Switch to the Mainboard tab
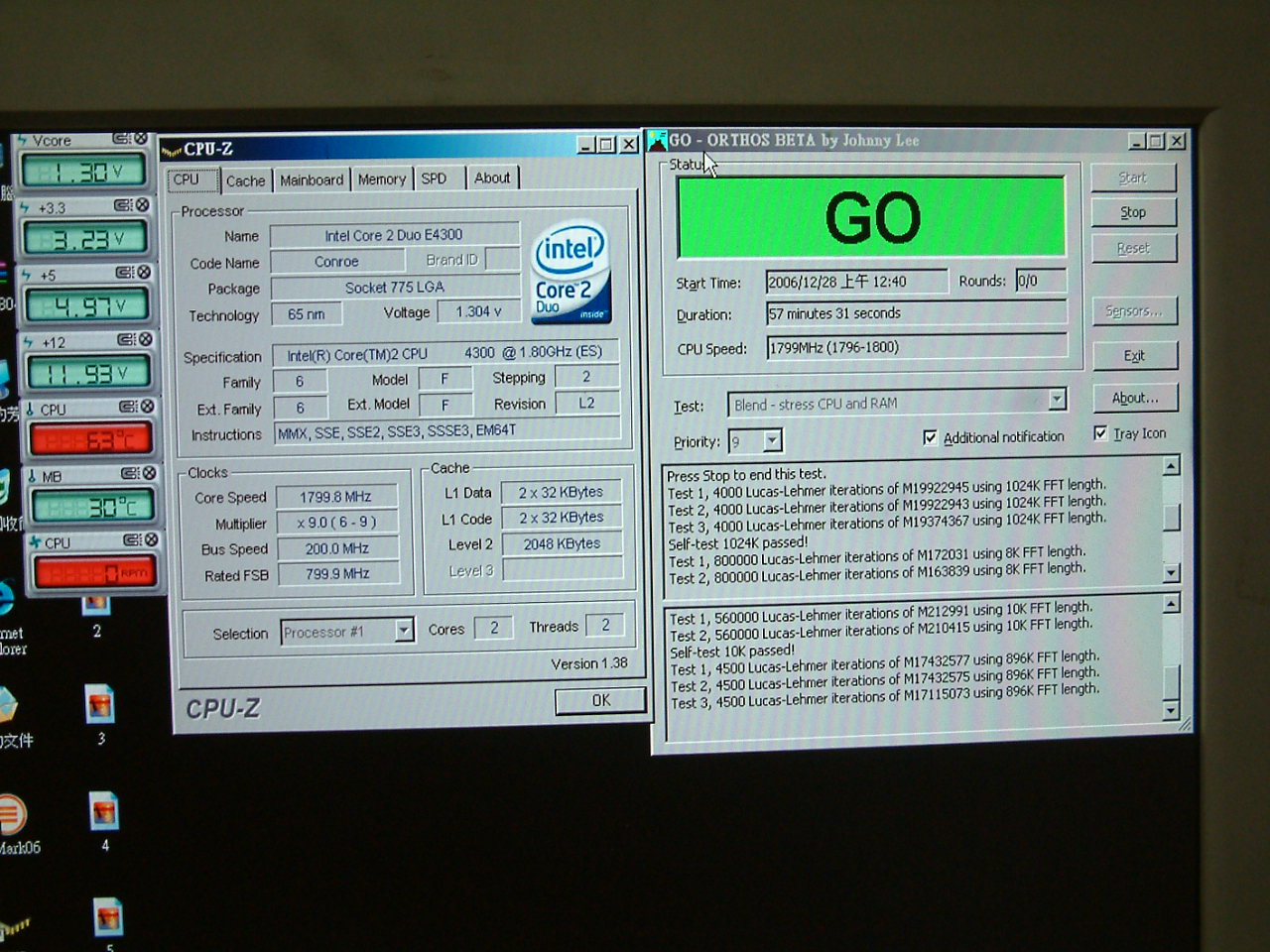The image size is (1270, 952). (x=312, y=179)
